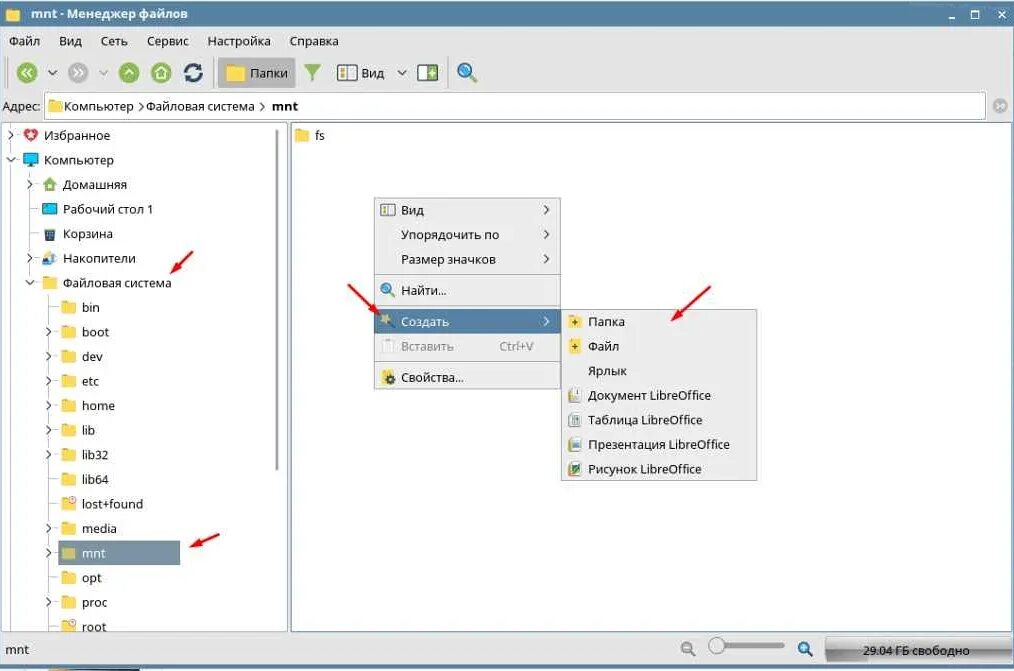Expand the boot folder node
The height and width of the screenshot is (671, 1014).
pyautogui.click(x=49, y=332)
